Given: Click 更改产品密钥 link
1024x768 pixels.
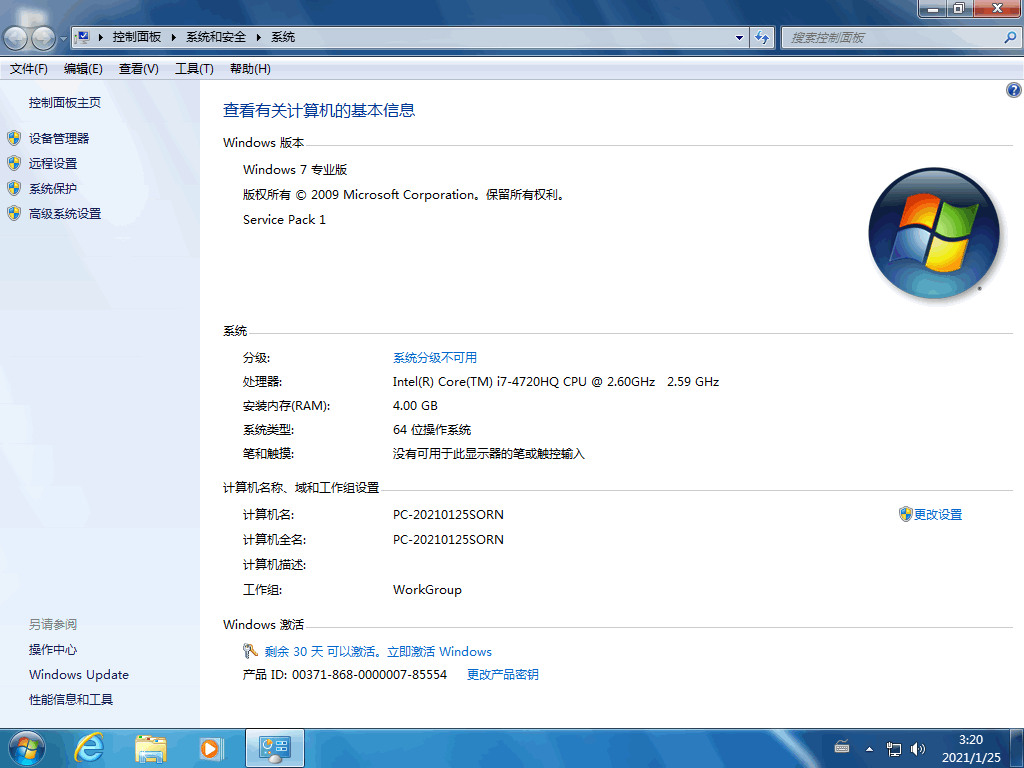Looking at the screenshot, I should (502, 674).
